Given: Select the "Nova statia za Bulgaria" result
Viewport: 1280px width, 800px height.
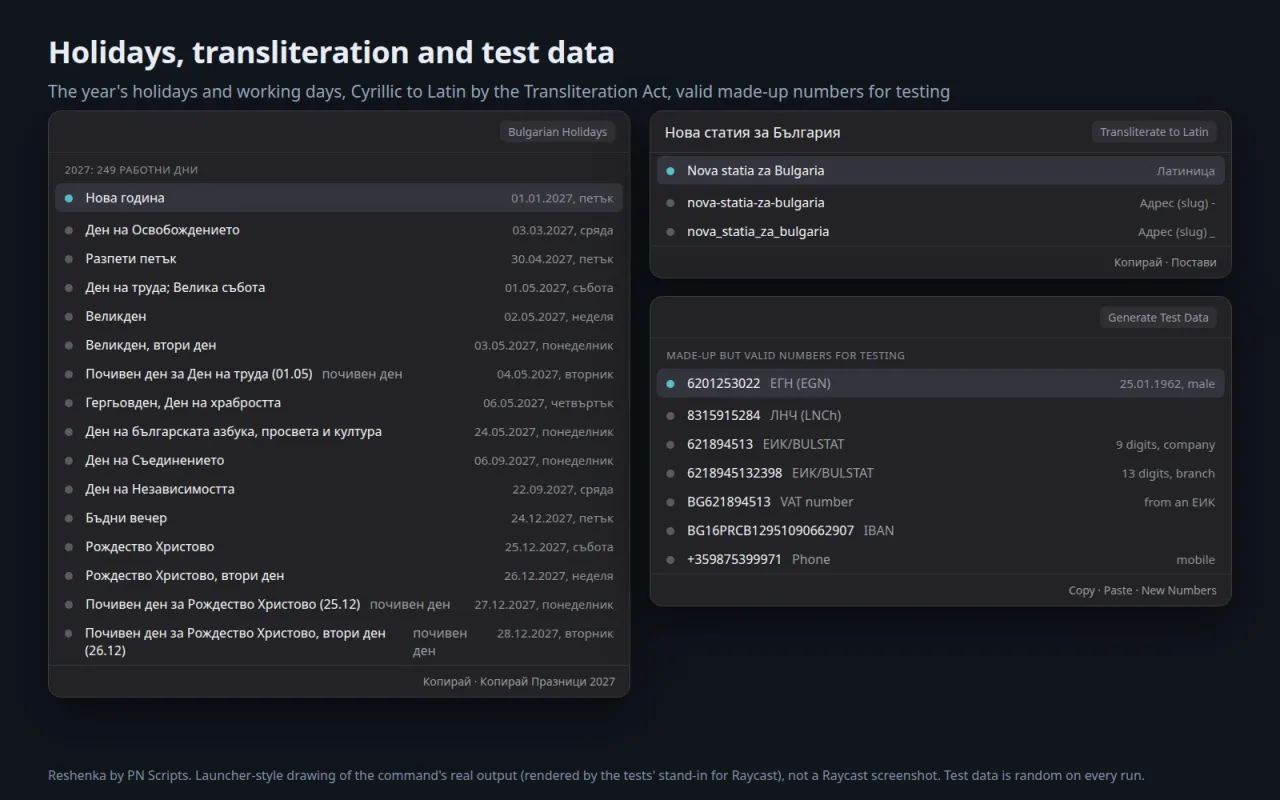Looking at the screenshot, I should coord(941,171).
